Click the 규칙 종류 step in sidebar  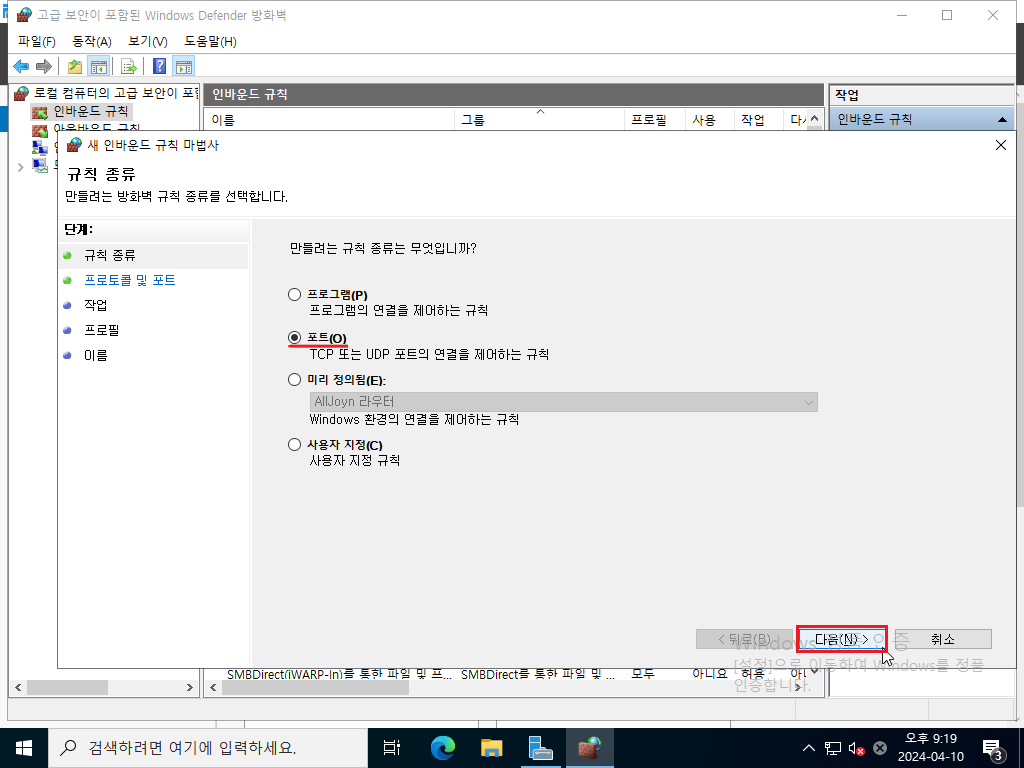pyautogui.click(x=110, y=255)
